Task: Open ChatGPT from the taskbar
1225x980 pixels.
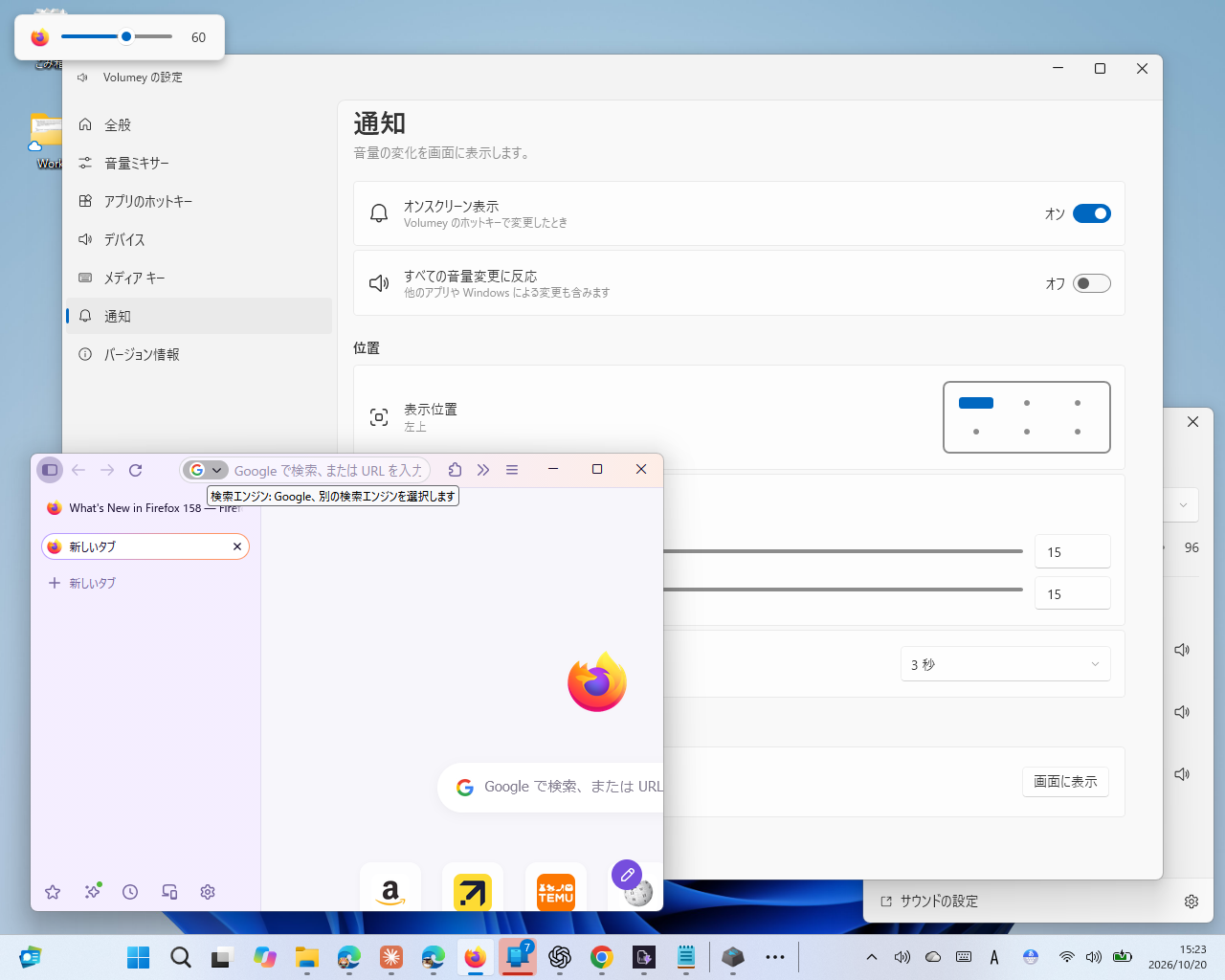Action: (560, 957)
